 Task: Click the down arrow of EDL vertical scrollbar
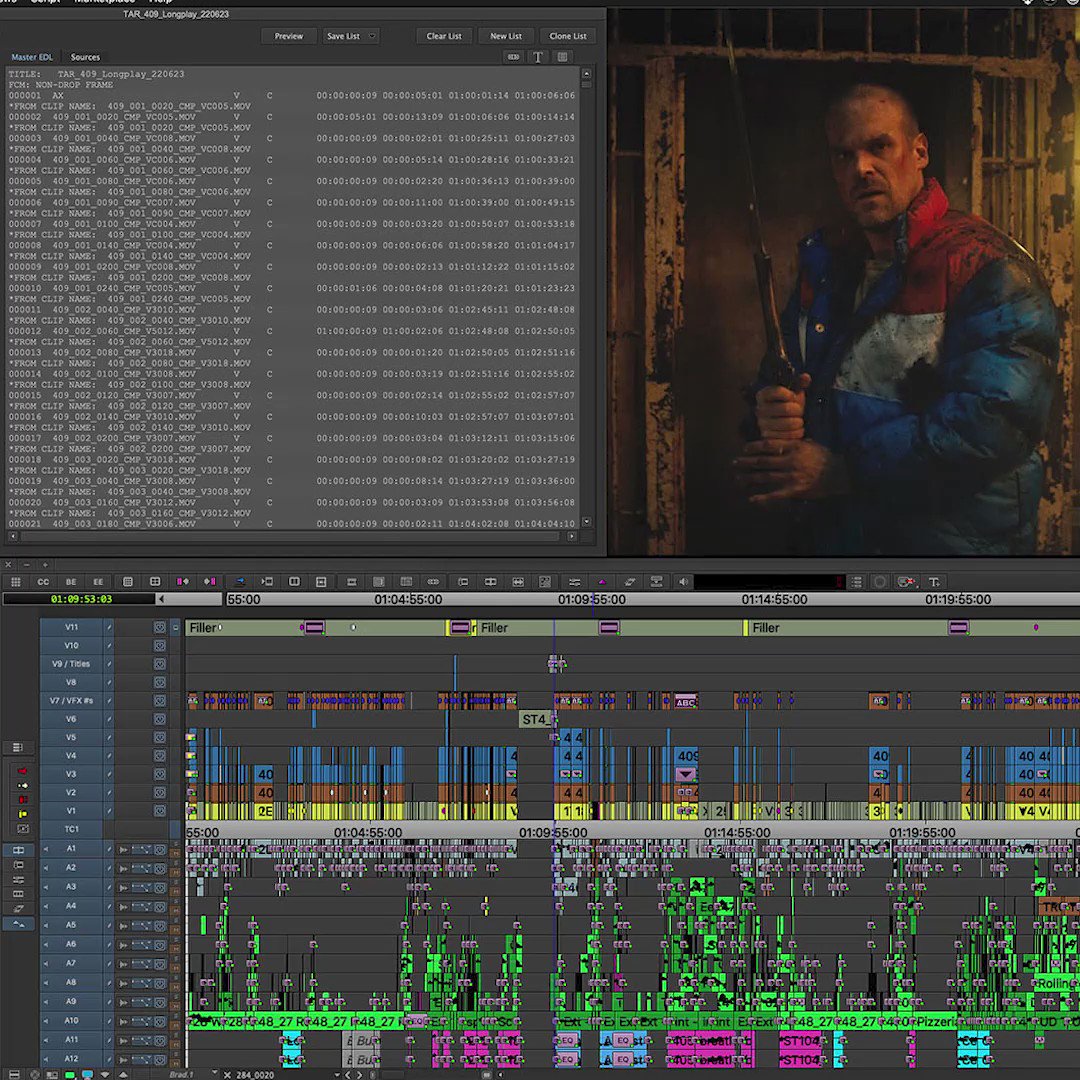tap(586, 522)
